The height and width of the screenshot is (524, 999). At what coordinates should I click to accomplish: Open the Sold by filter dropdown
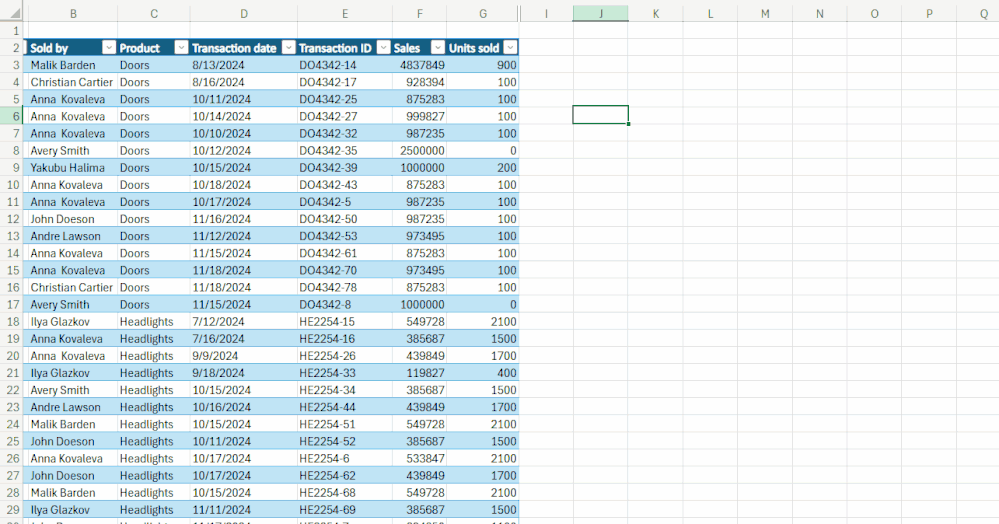point(109,48)
